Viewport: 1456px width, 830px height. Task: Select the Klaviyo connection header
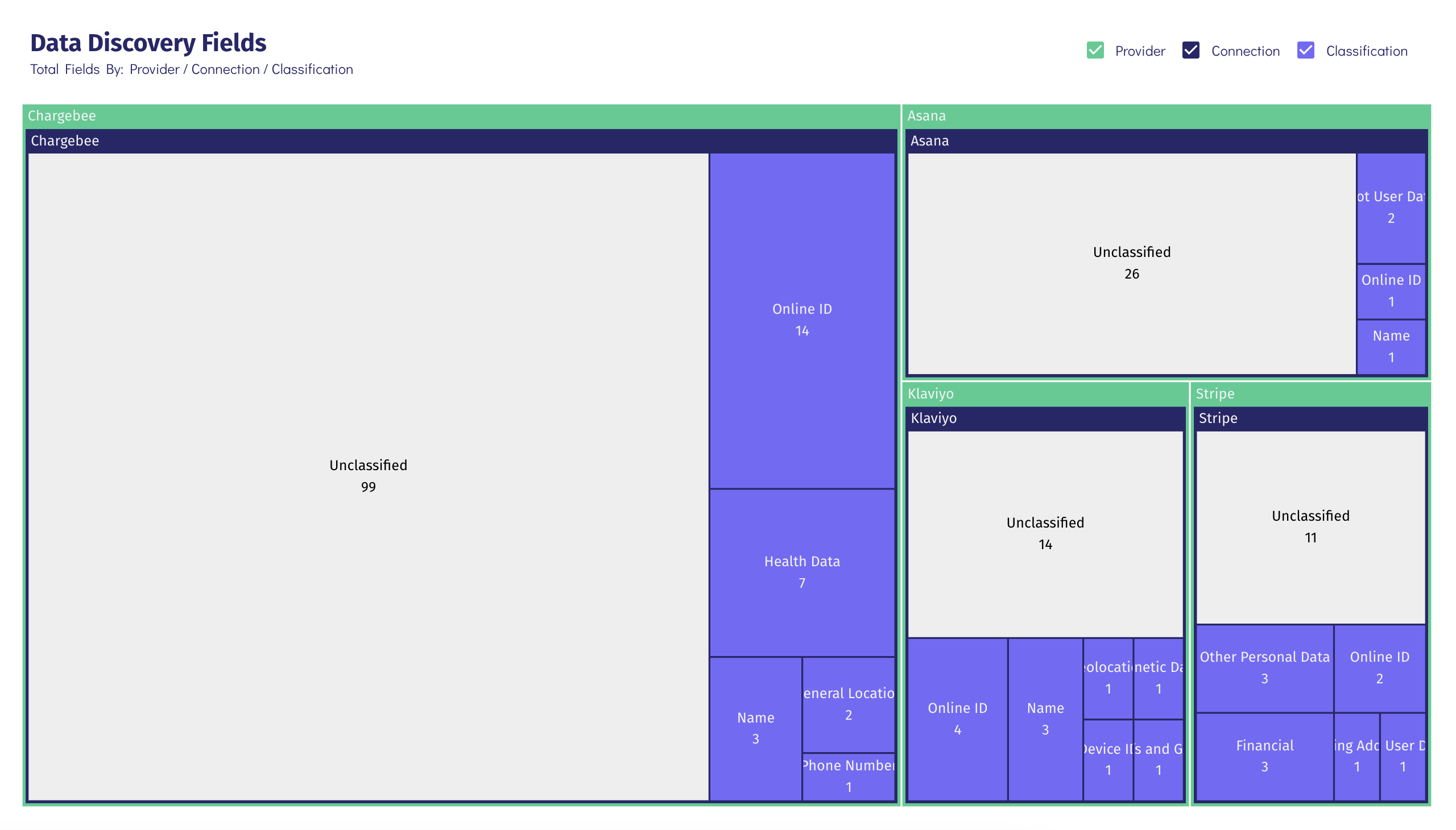[x=1045, y=418]
